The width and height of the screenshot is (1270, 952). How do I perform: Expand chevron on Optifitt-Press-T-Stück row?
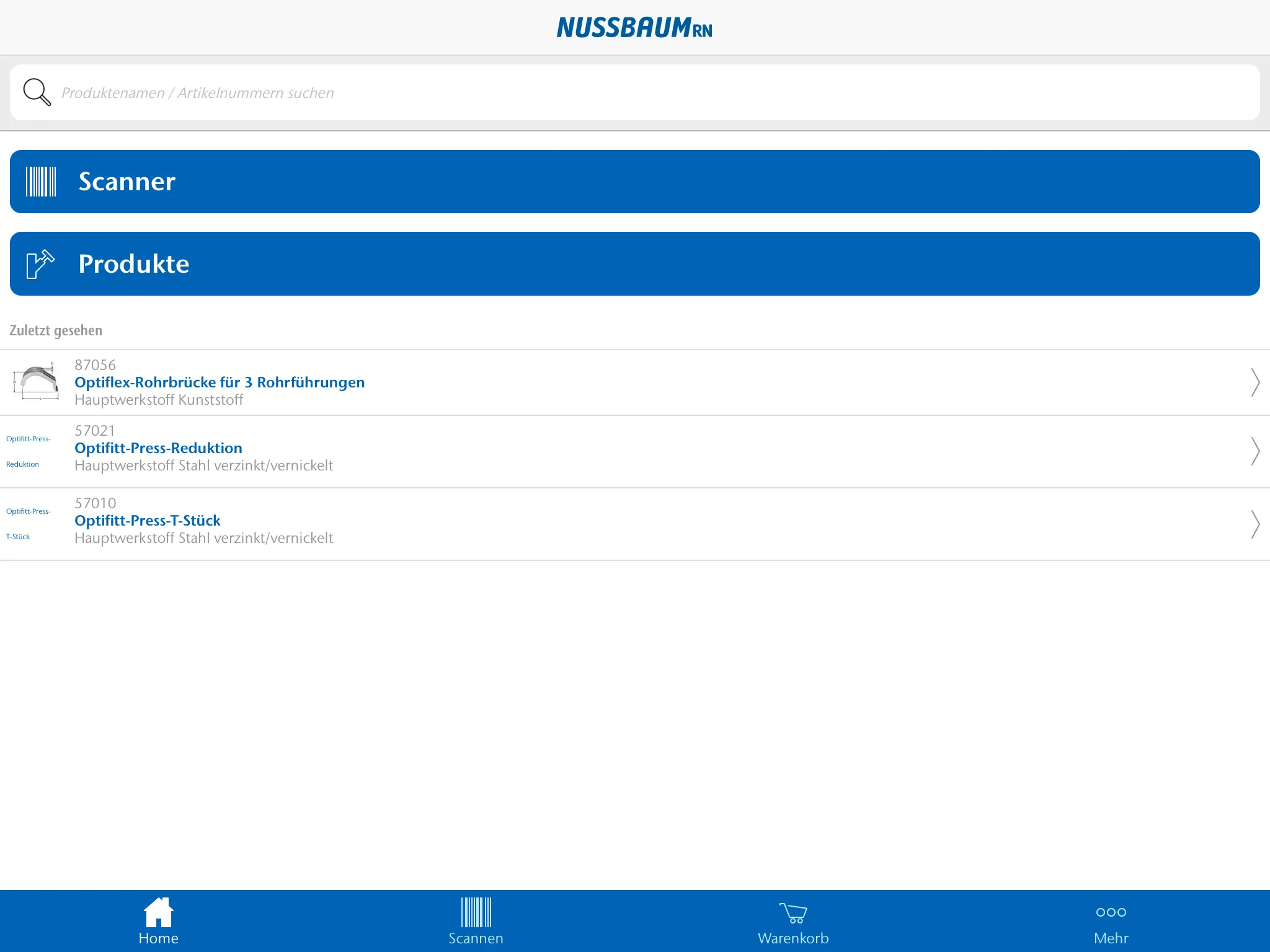point(1255,524)
